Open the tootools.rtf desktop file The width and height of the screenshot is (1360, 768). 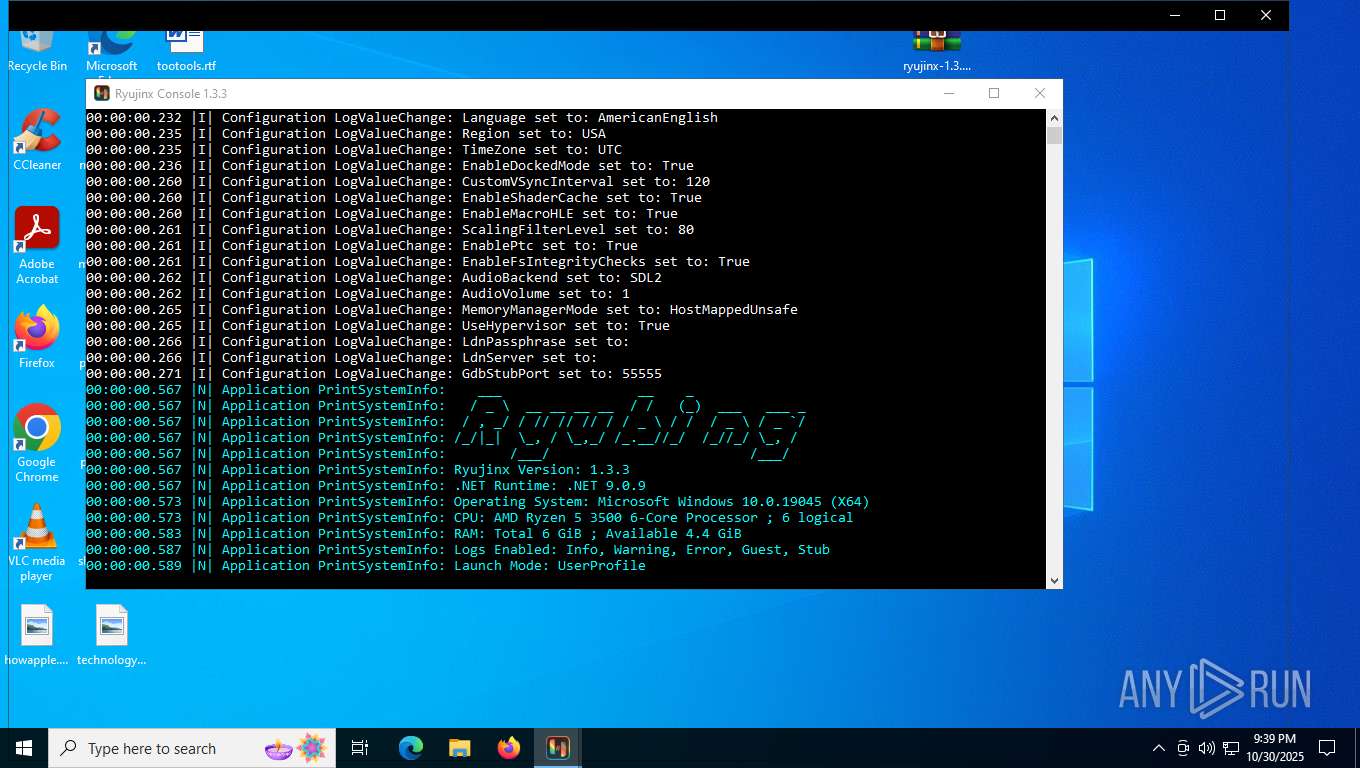pos(186,52)
